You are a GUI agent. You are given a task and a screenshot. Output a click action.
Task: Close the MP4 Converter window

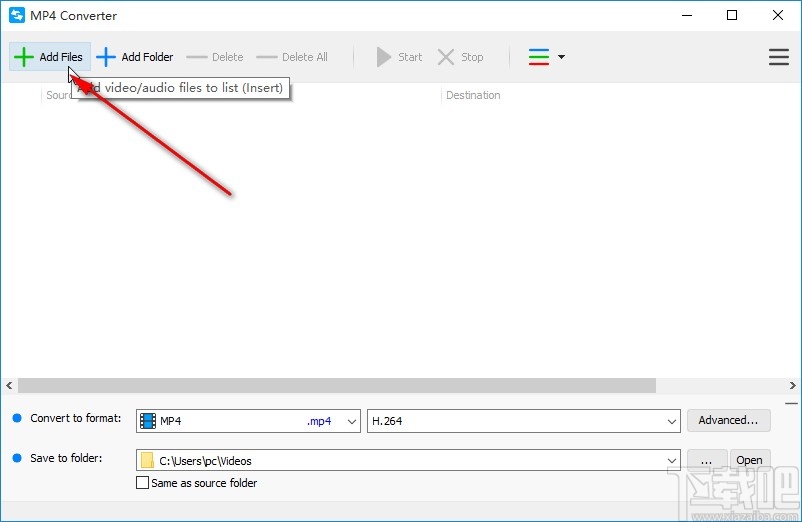777,15
